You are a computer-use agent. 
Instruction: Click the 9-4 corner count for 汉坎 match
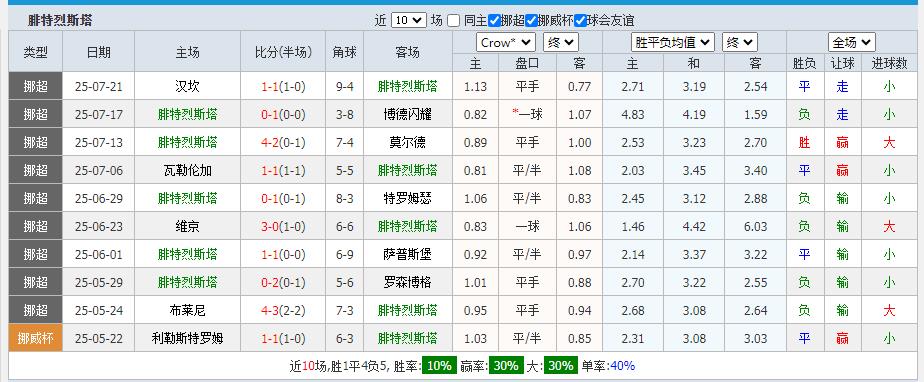pos(345,87)
